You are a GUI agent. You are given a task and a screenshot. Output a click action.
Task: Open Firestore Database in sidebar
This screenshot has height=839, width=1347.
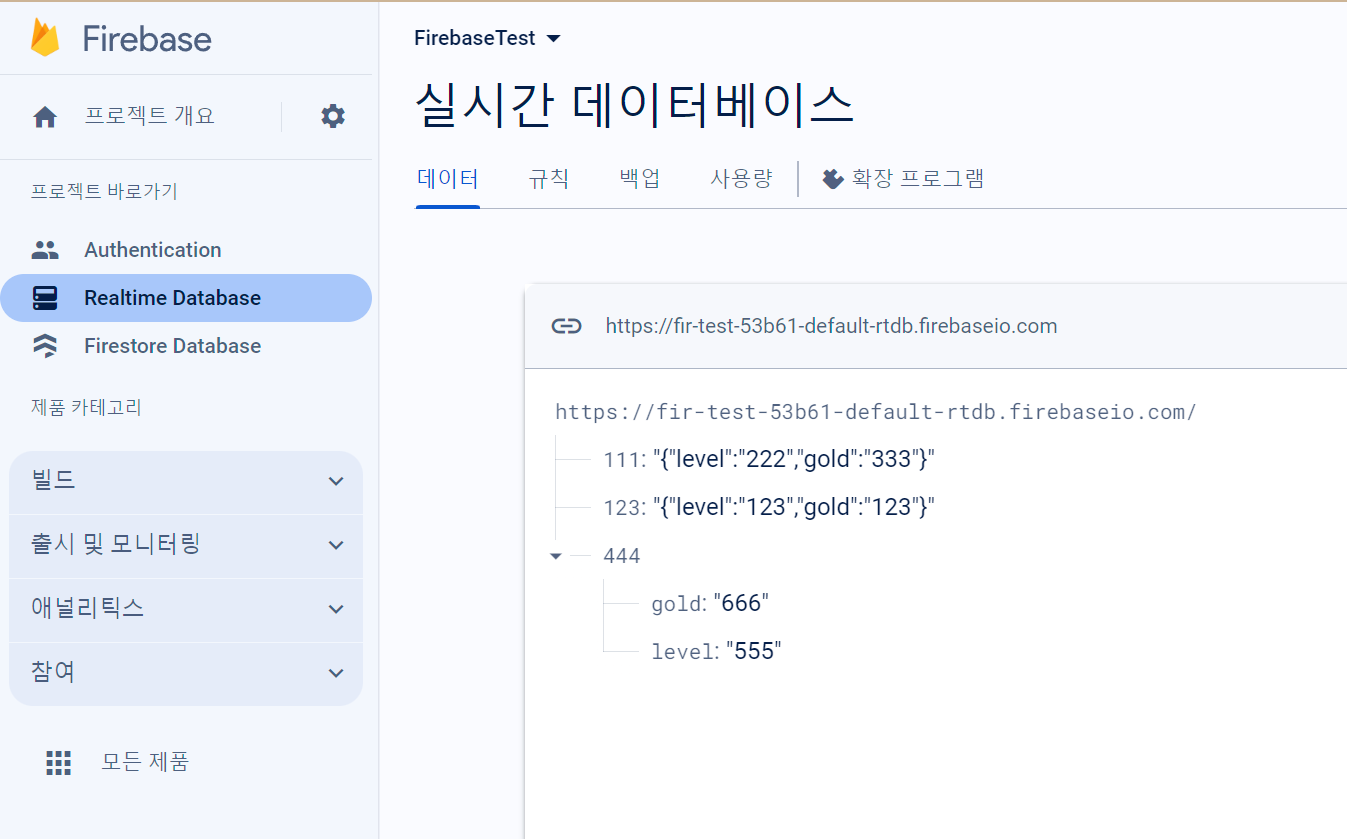click(x=186, y=346)
